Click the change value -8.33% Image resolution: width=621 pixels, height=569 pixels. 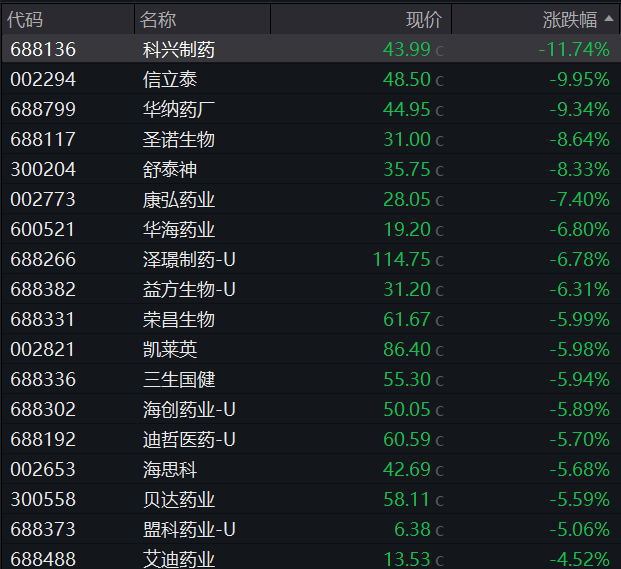579,169
